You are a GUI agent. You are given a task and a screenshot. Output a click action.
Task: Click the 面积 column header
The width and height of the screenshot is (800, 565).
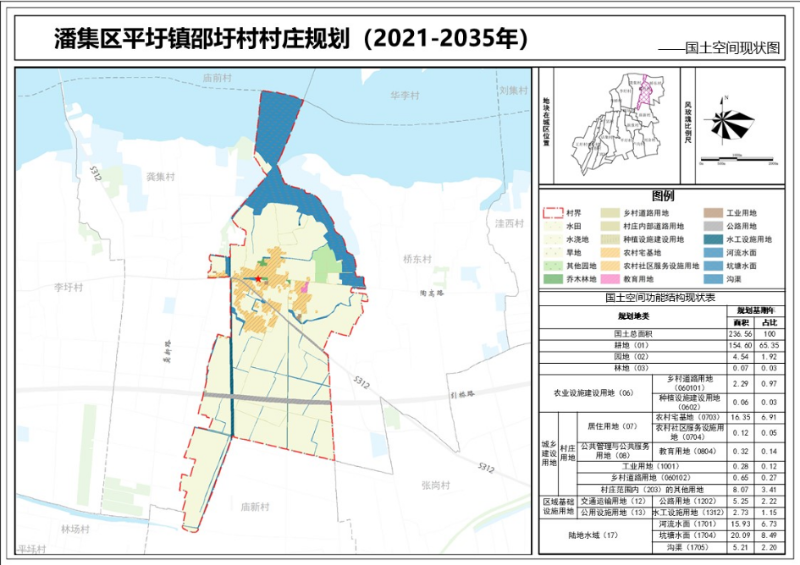(x=741, y=323)
